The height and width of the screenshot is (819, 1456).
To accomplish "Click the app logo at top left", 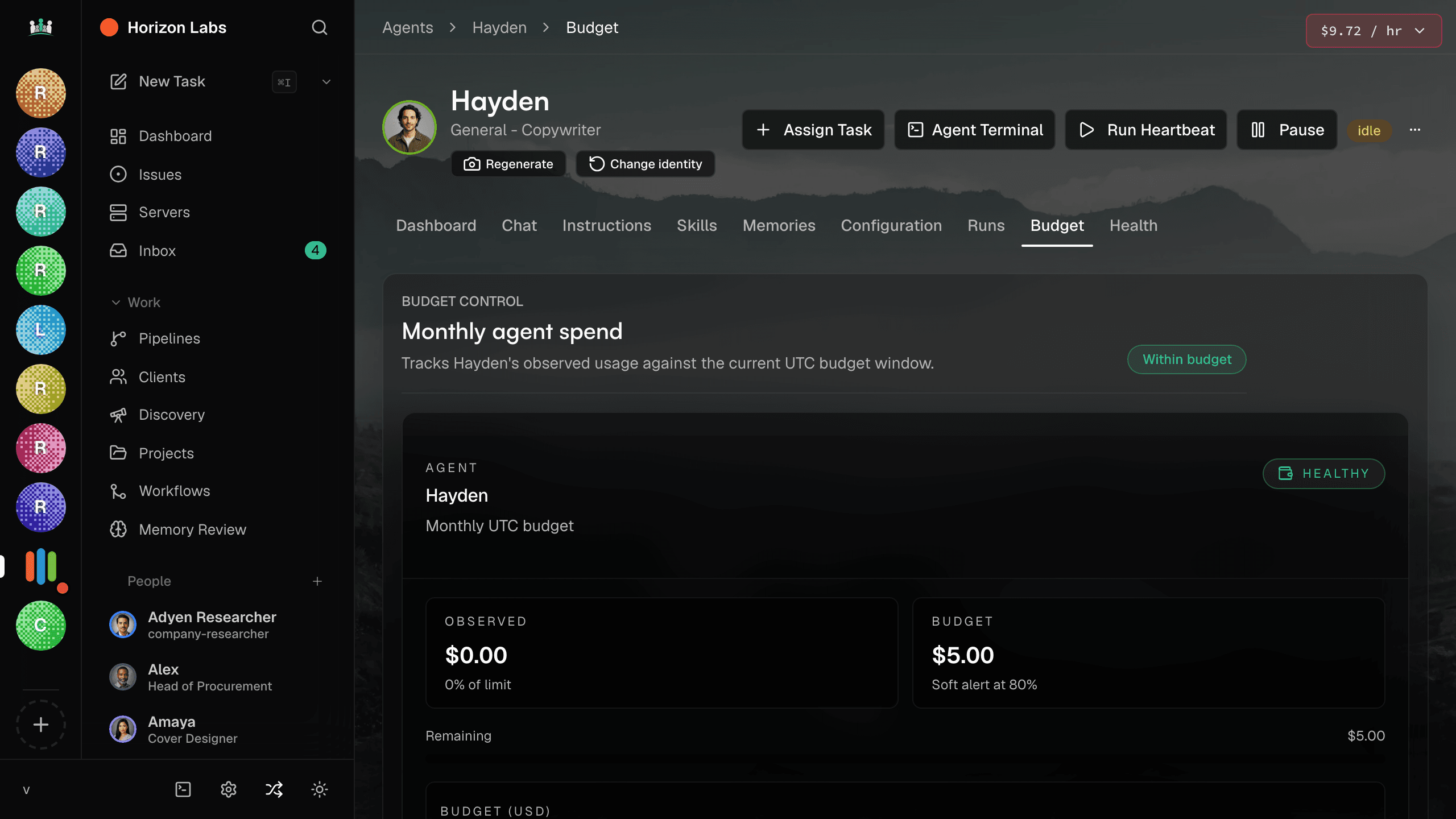I will click(x=41, y=27).
